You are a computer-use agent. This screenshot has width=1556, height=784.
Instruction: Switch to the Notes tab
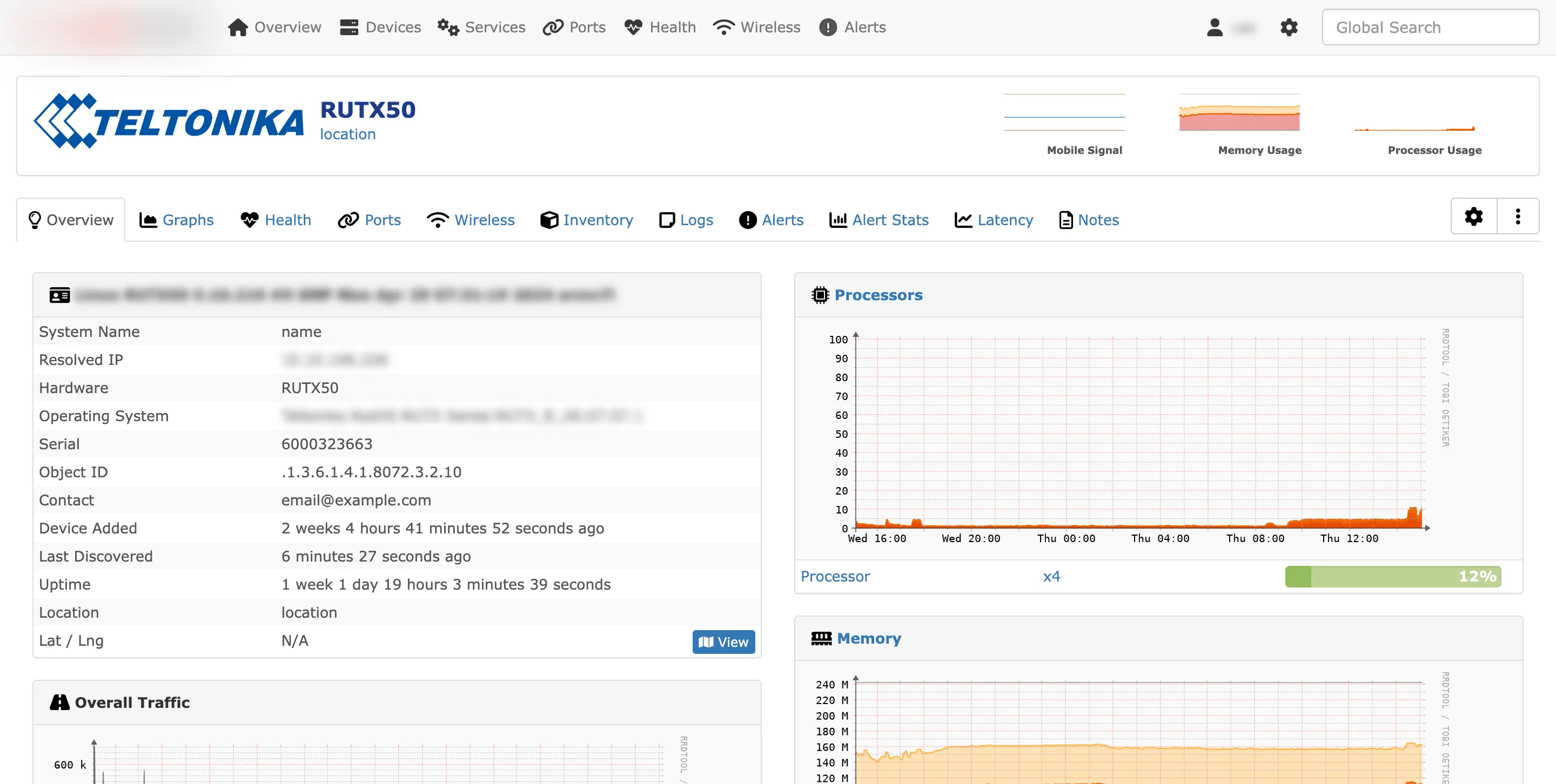pyautogui.click(x=1089, y=220)
